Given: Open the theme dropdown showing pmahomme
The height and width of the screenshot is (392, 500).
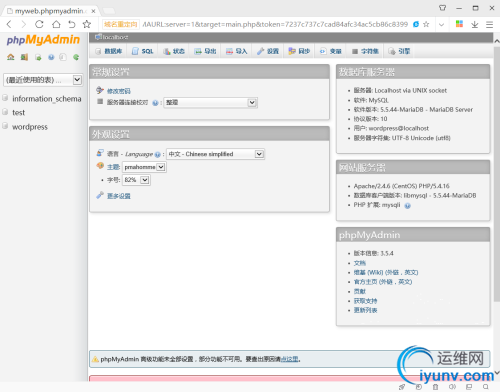Looking at the screenshot, I should (144, 167).
